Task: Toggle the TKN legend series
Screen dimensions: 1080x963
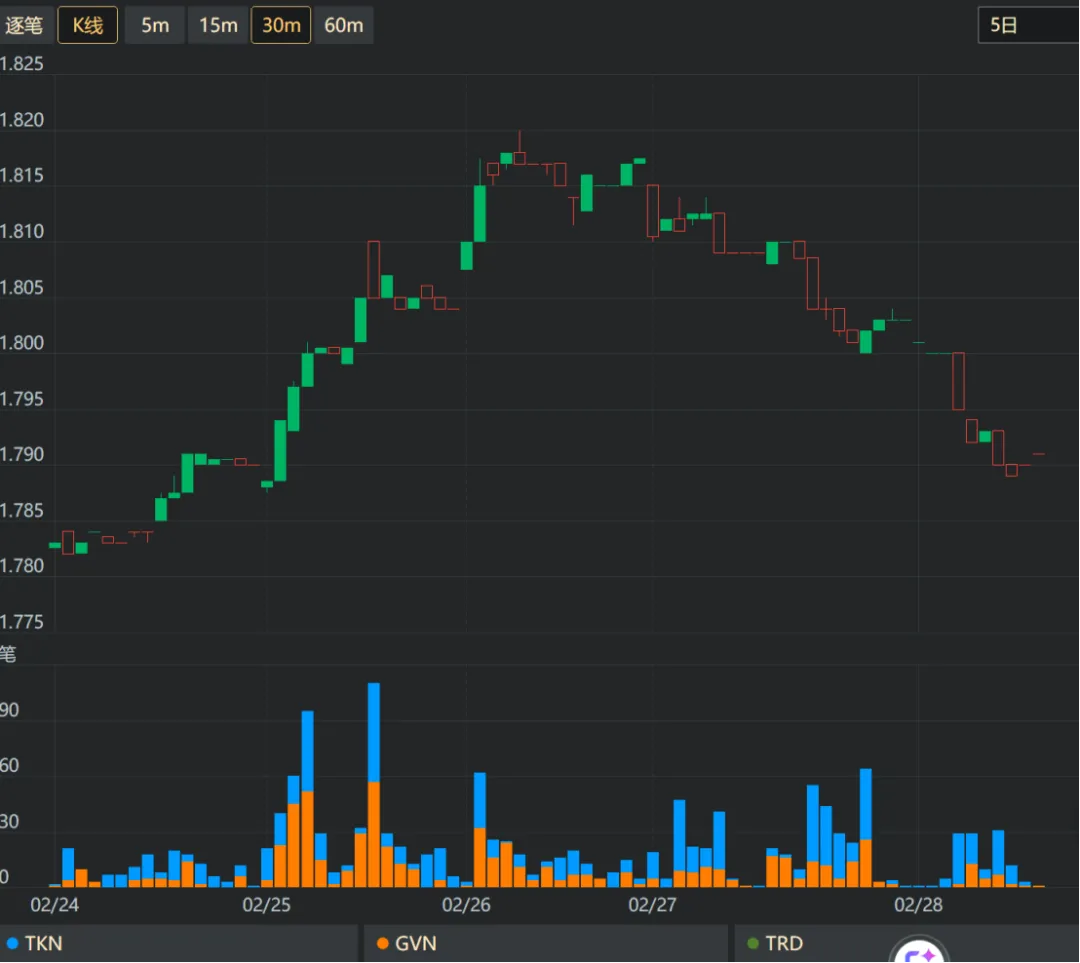Action: [x=178, y=943]
